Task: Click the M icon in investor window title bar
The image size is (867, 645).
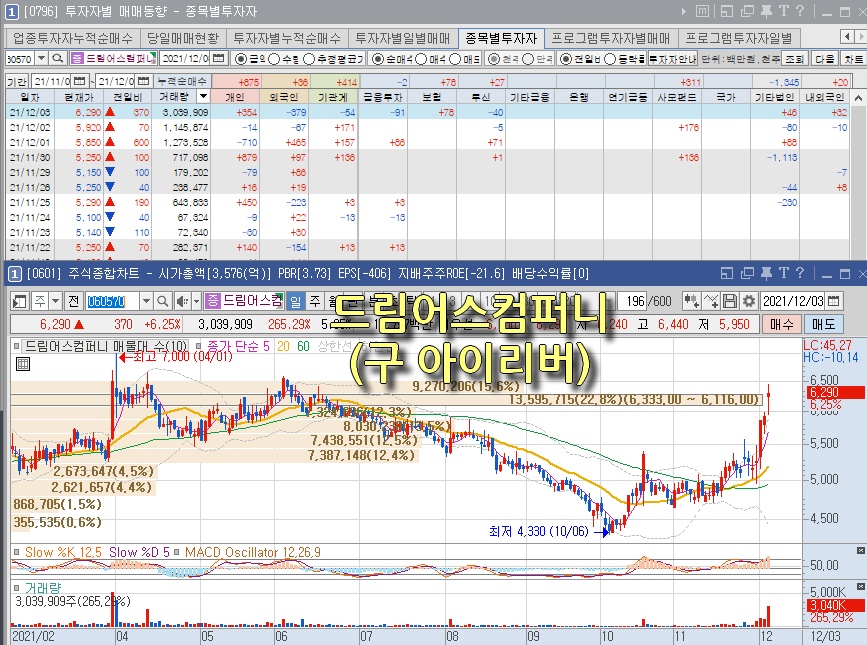Action: click(x=702, y=11)
